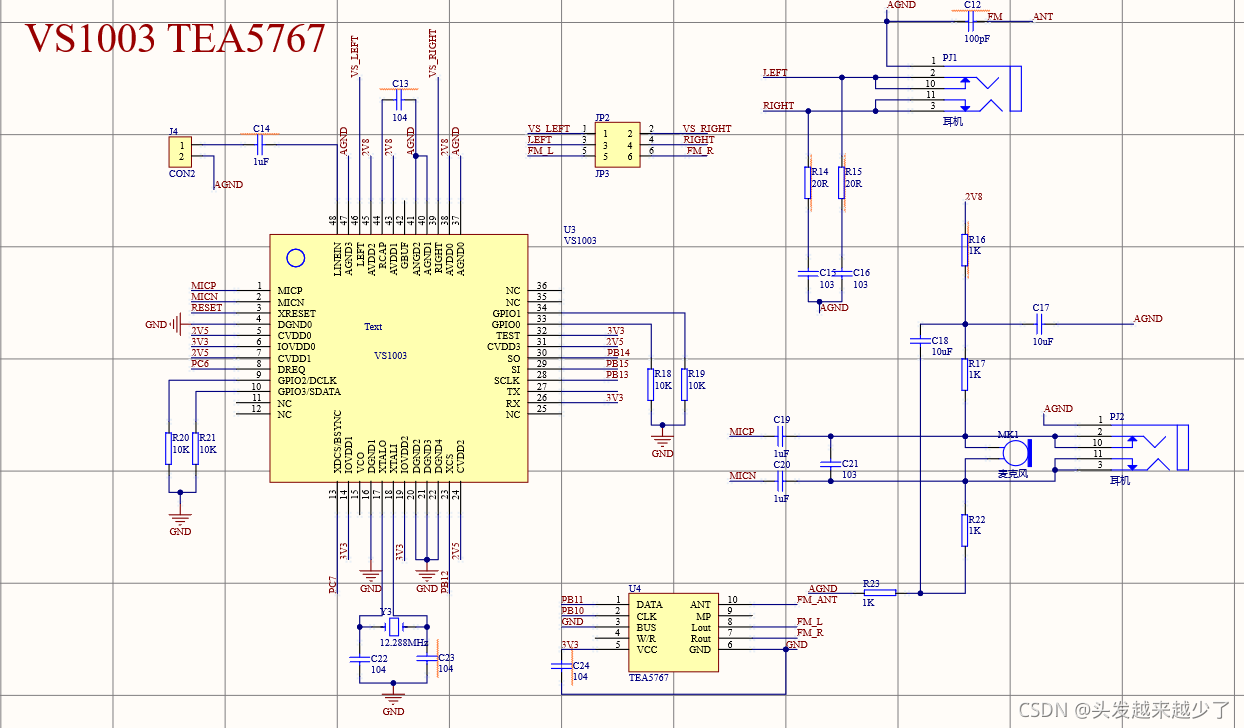Click the 'Text' placeholder inside the VS1003 chip
Image resolution: width=1244 pixels, height=728 pixels.
click(373, 327)
